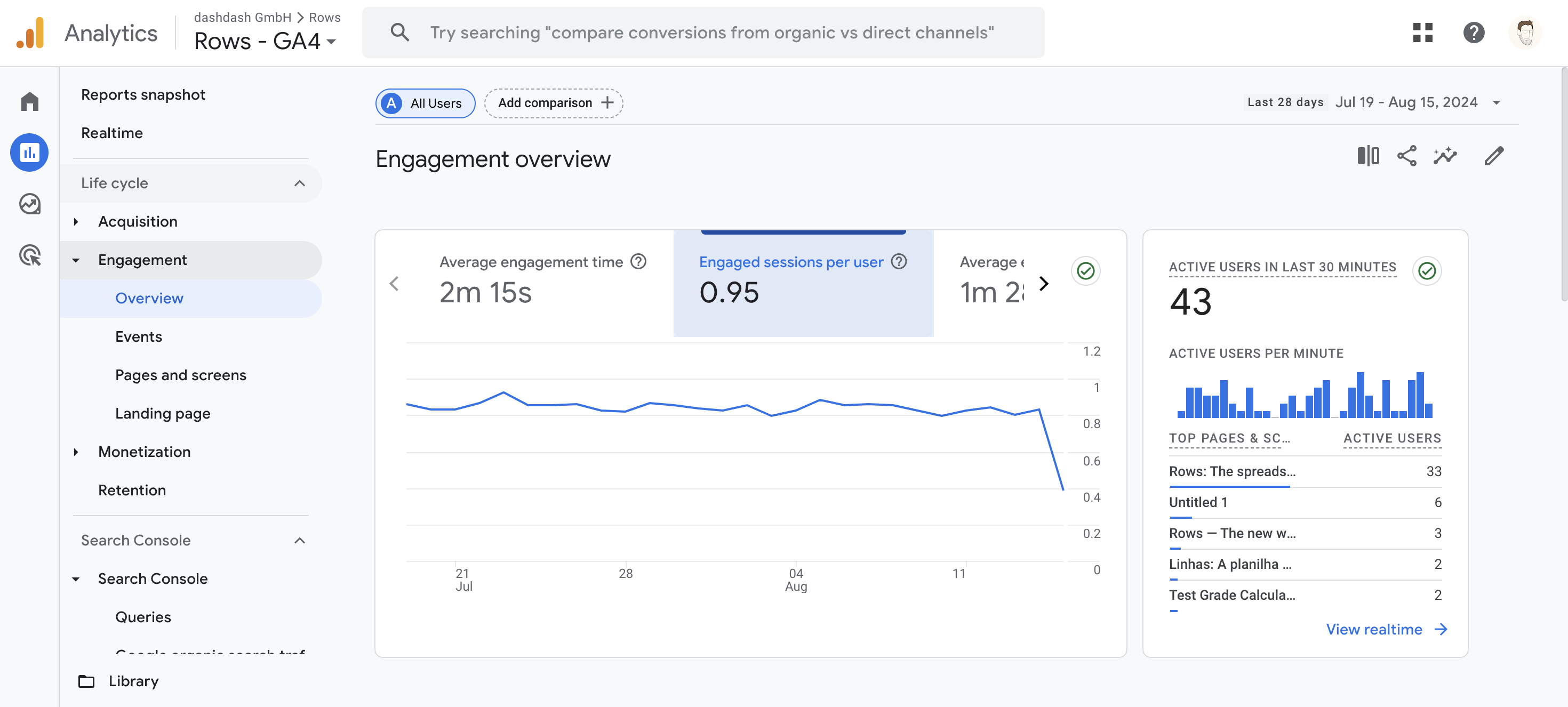Click the Realtime navigation icon

tap(112, 132)
